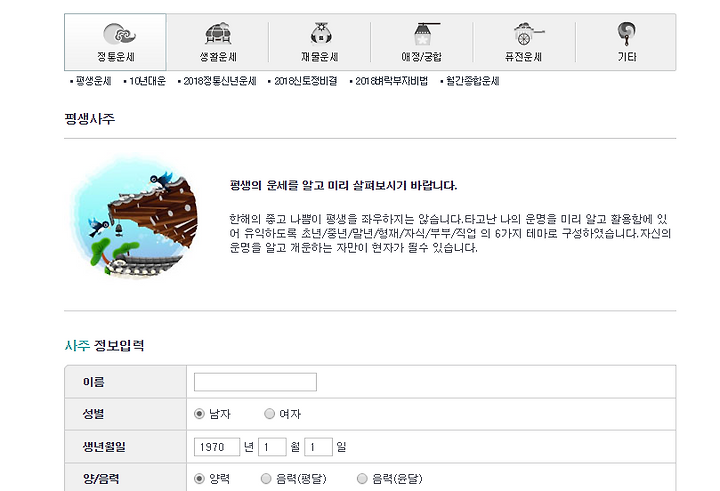The image size is (720, 491).
Task: Click the bold headline 평생의 운세를 알고
Action: (343, 186)
